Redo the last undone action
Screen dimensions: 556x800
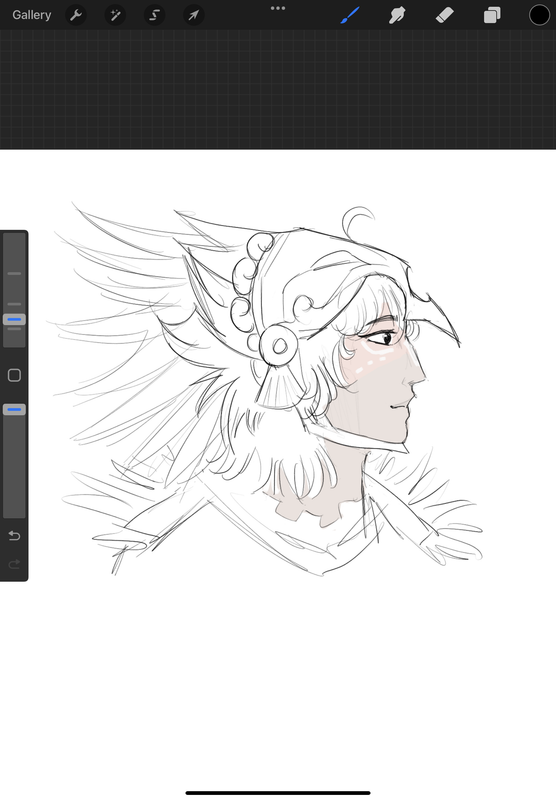pyautogui.click(x=14, y=564)
